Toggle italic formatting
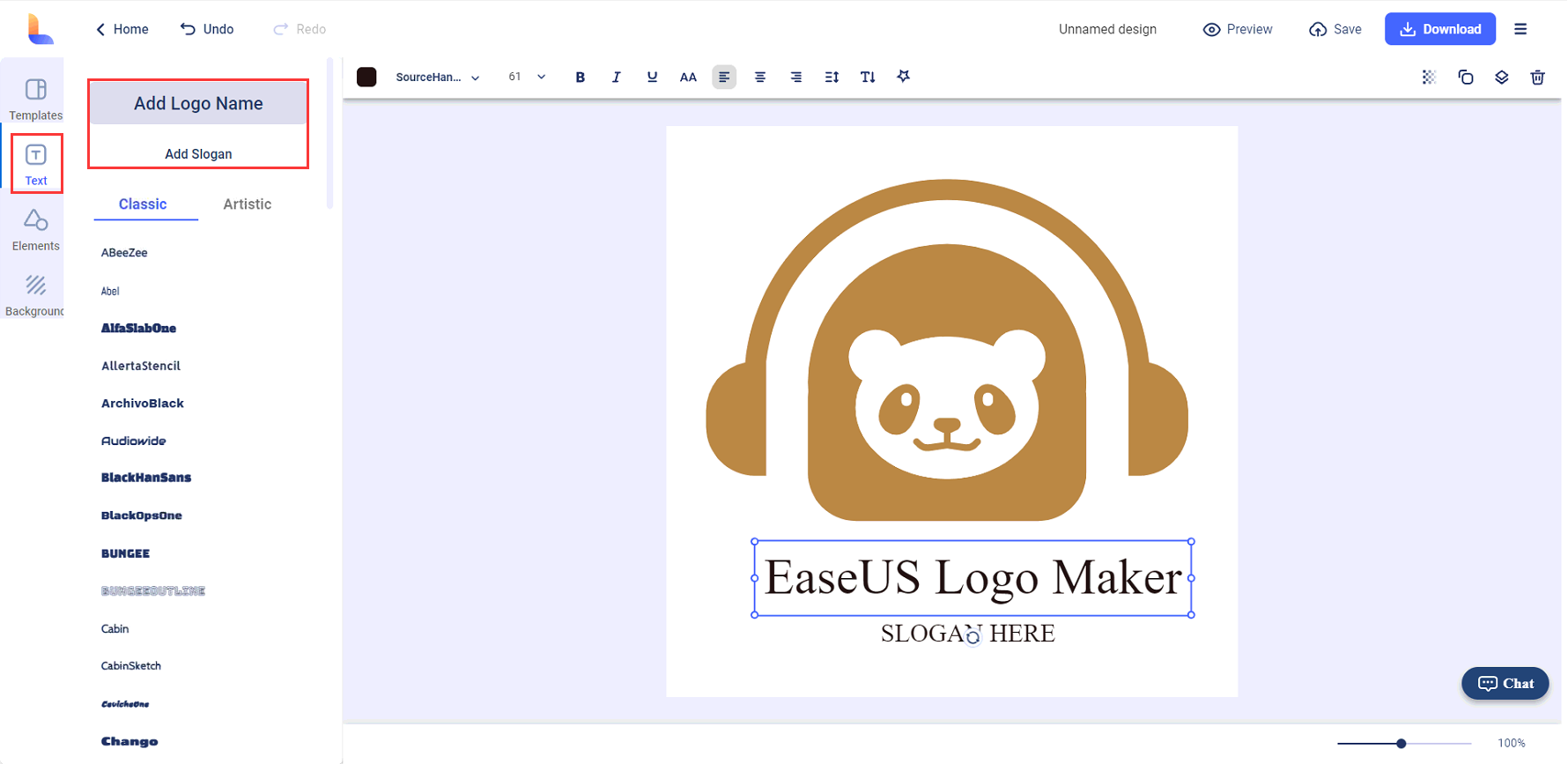Image resolution: width=1568 pixels, height=764 pixels. [x=616, y=77]
